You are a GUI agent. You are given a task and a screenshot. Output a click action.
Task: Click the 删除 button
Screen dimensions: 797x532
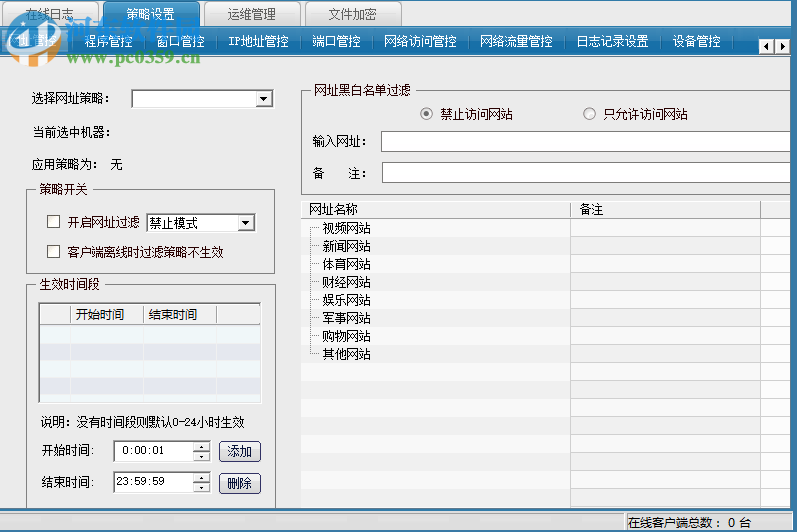point(240,483)
